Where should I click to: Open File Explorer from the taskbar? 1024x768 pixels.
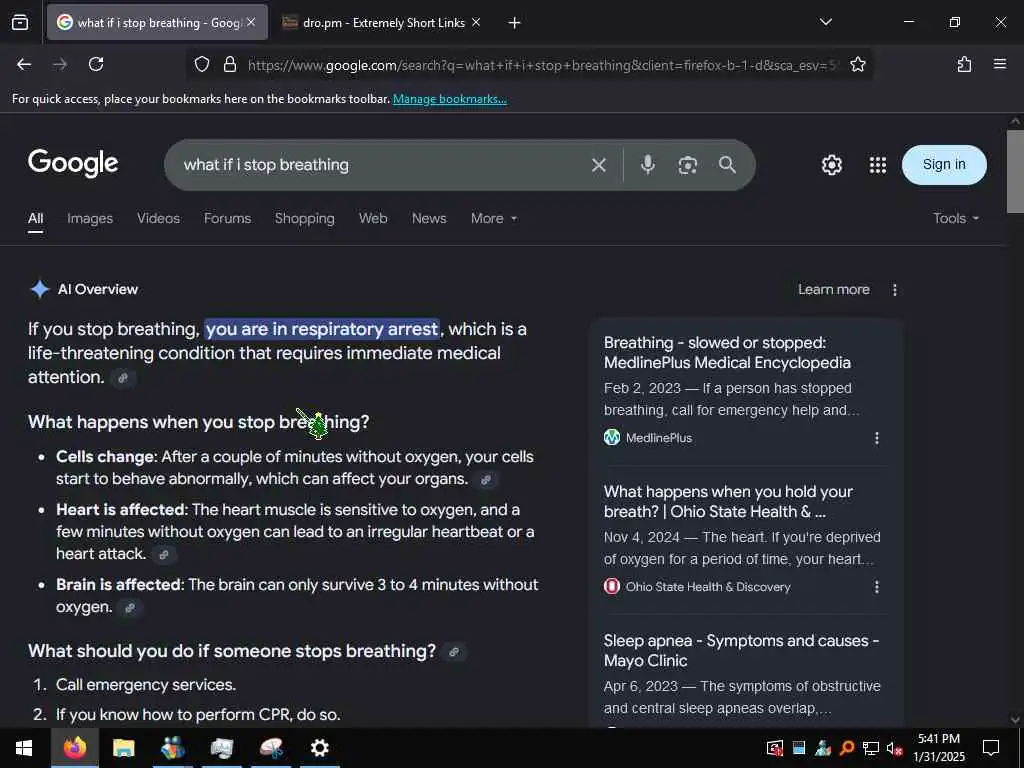(123, 748)
